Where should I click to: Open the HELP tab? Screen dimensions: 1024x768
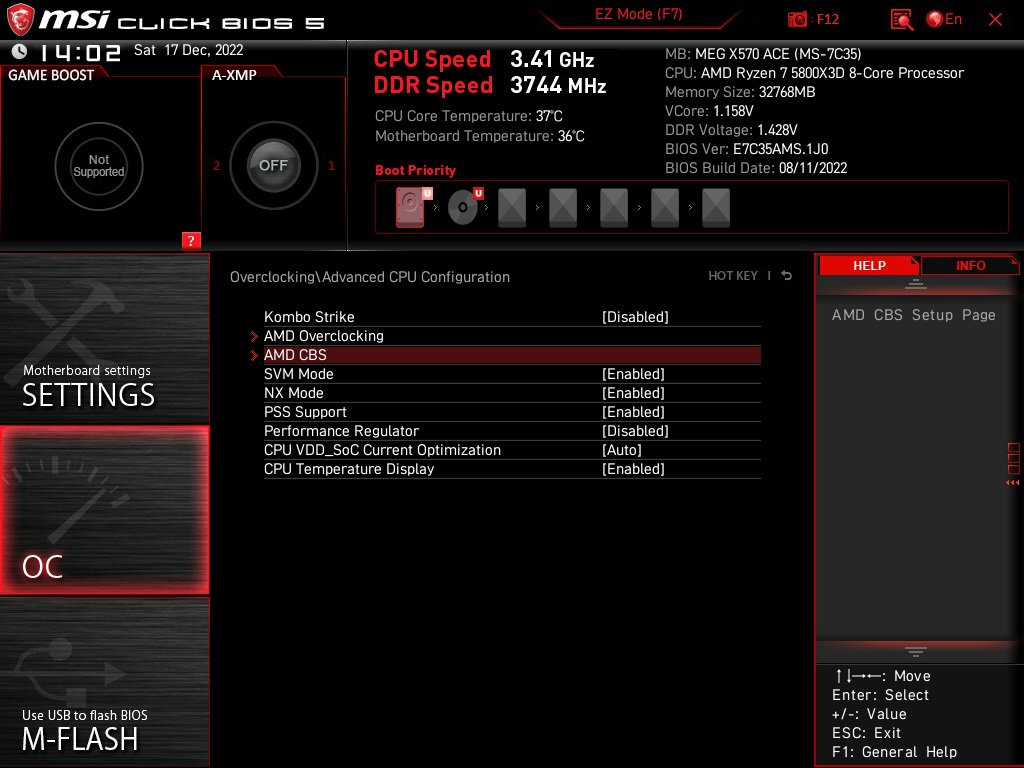[869, 265]
